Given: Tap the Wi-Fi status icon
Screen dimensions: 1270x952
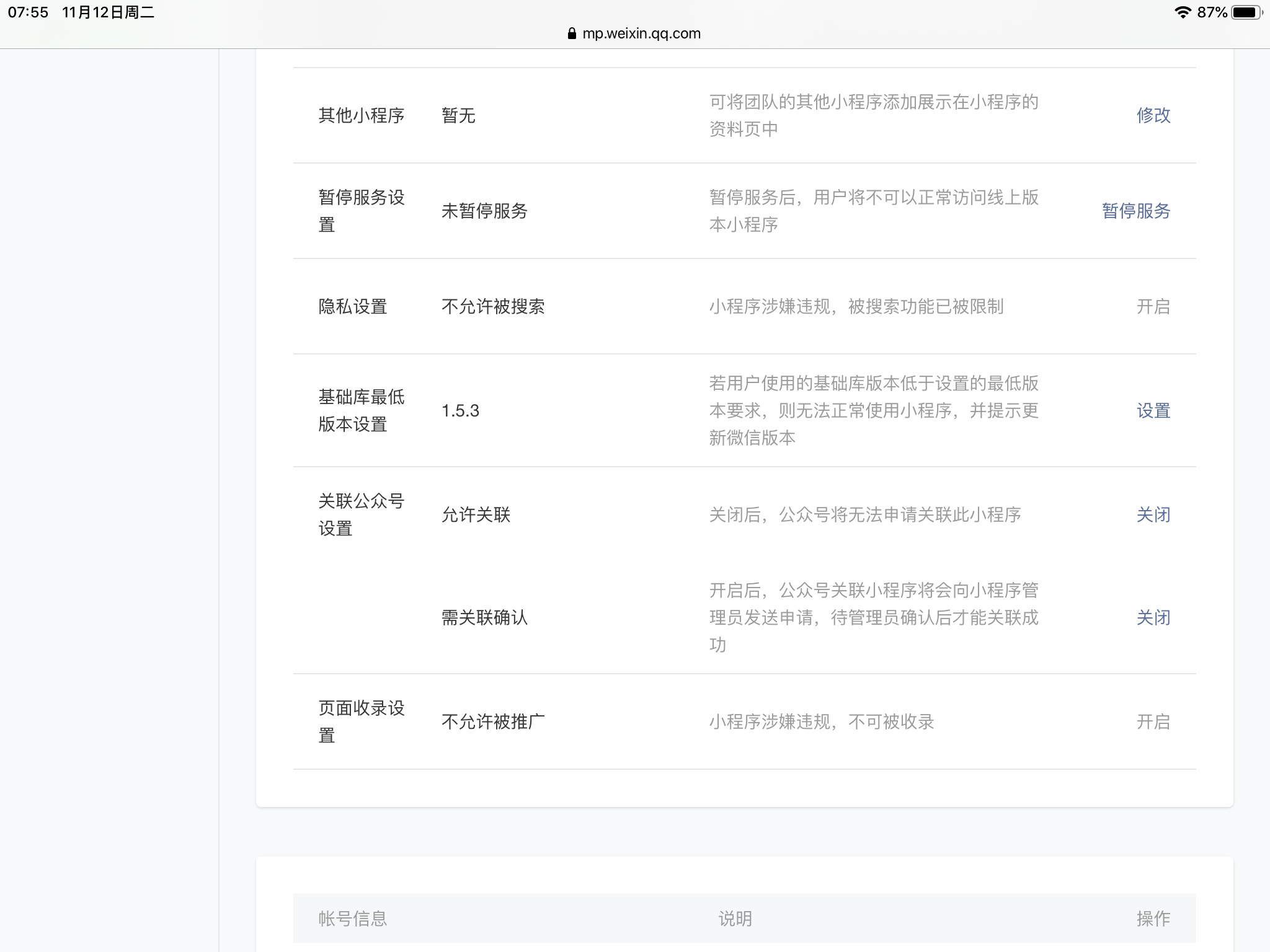Looking at the screenshot, I should [x=1183, y=12].
